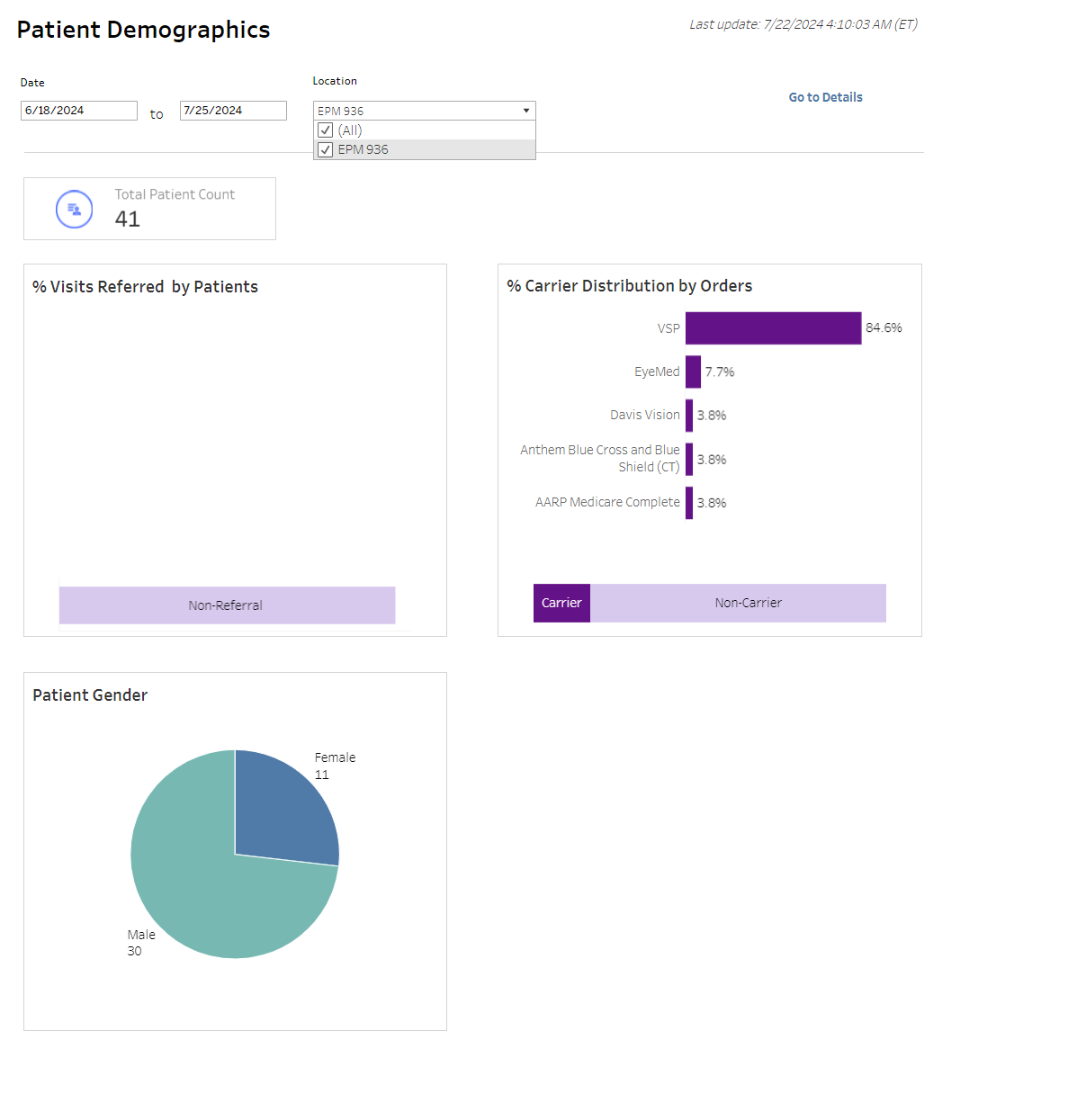
Task: Click the end date field showing 7/25/2024
Action: (232, 110)
